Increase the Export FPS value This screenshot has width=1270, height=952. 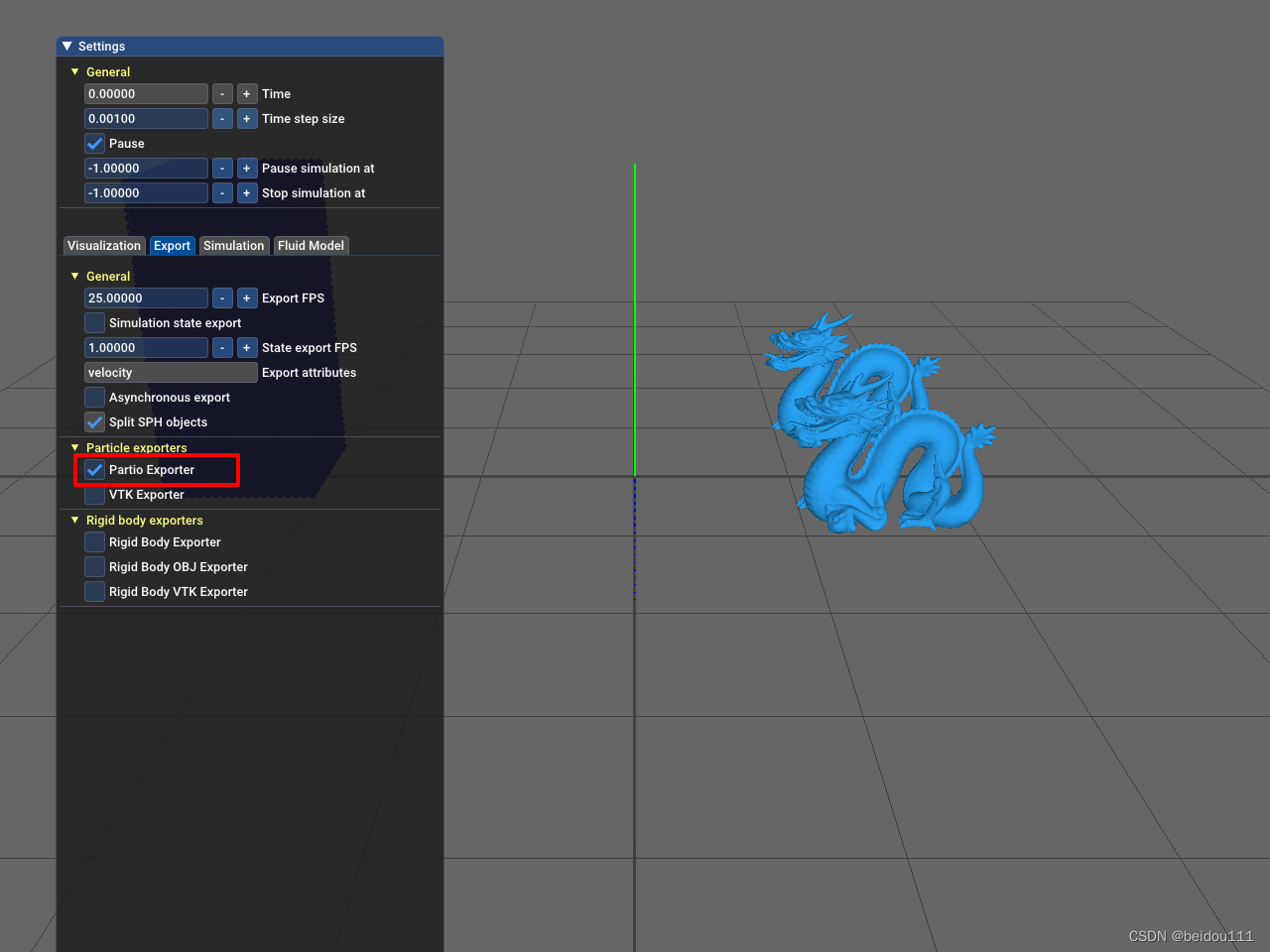click(x=247, y=298)
